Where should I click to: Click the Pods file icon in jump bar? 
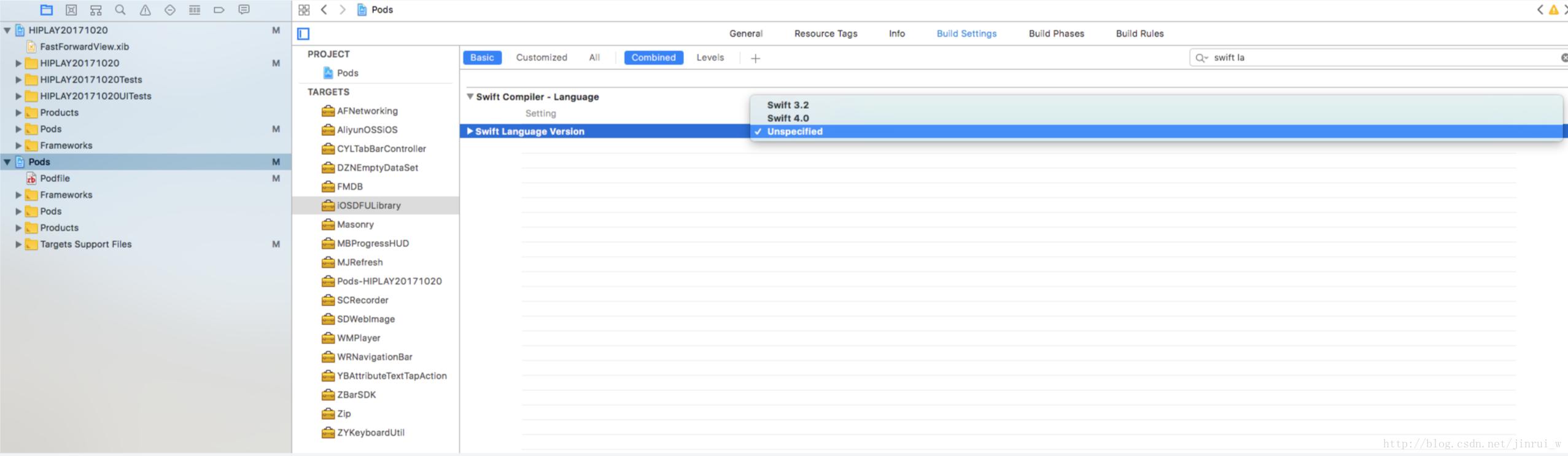(362, 10)
